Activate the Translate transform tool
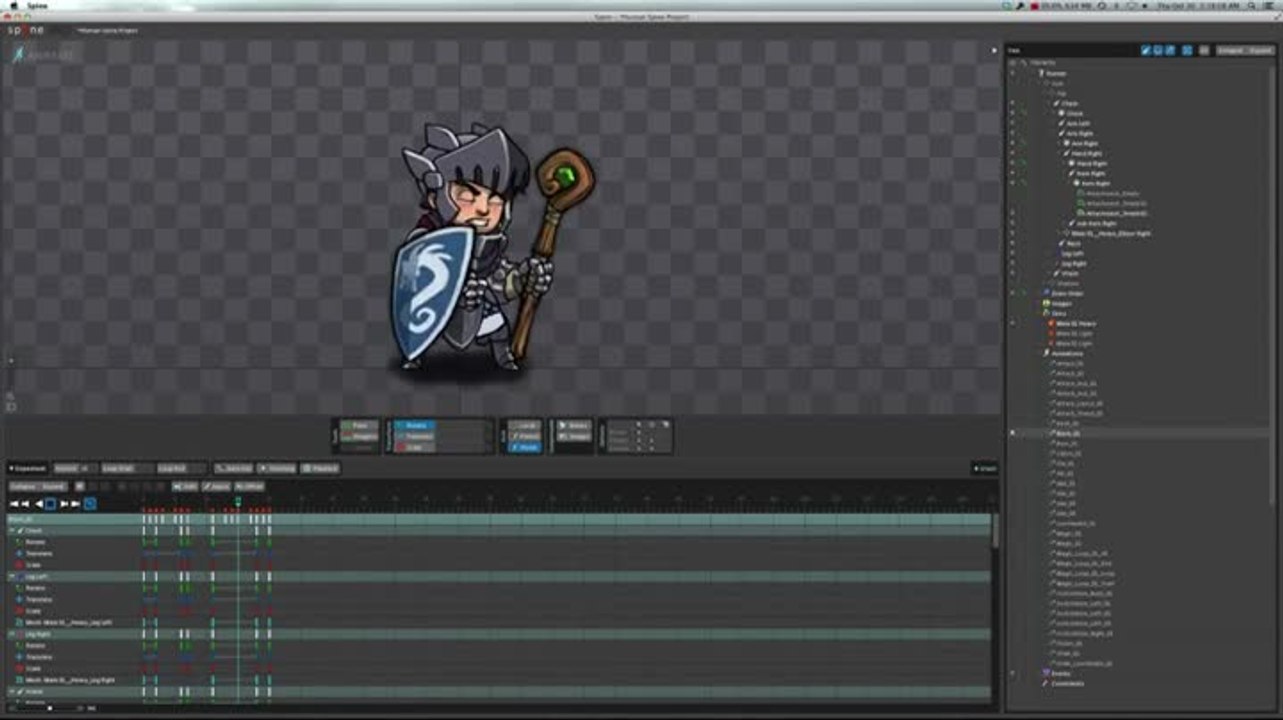1283x720 pixels. (x=414, y=436)
